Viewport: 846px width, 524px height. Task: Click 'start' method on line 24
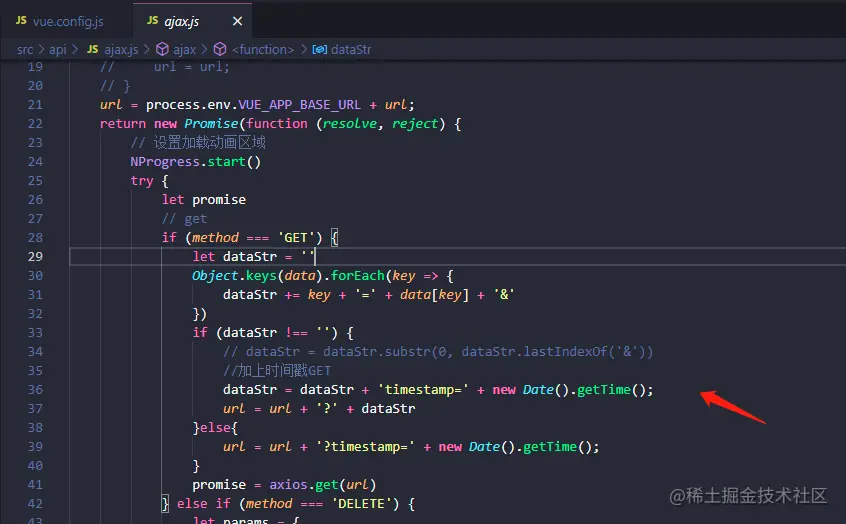[227, 161]
